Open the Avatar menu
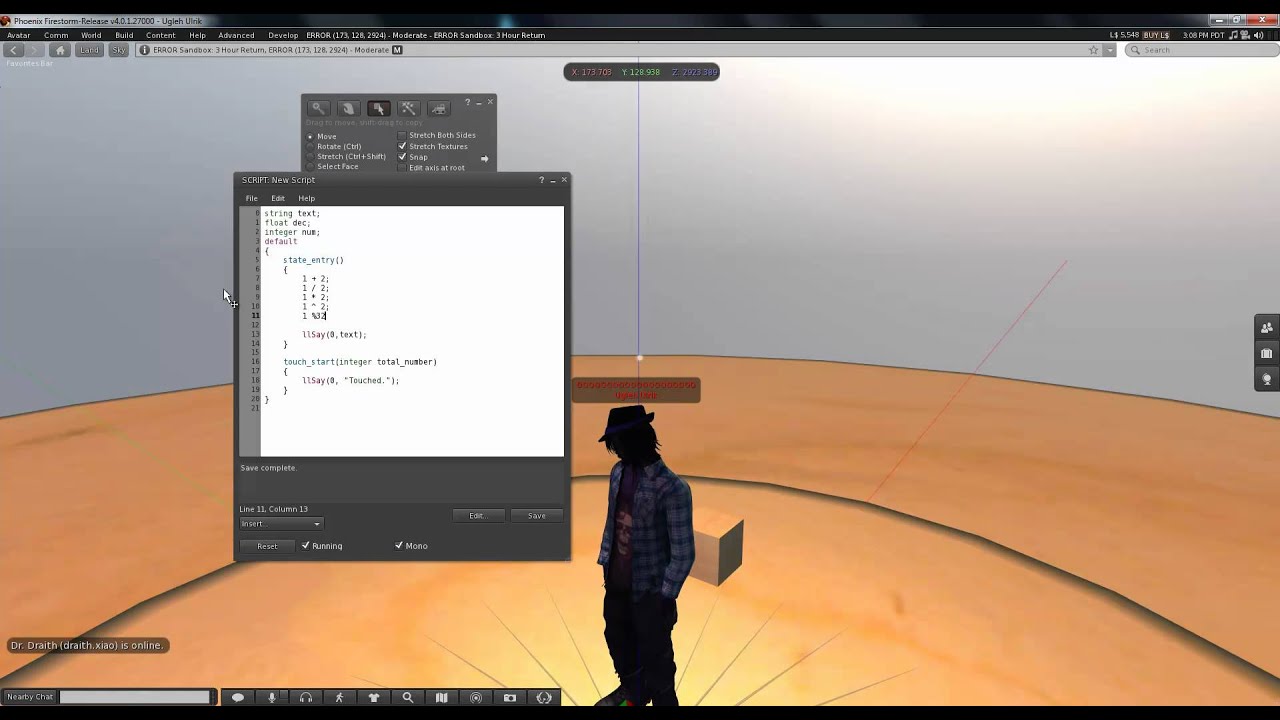The image size is (1280, 720). (18, 35)
